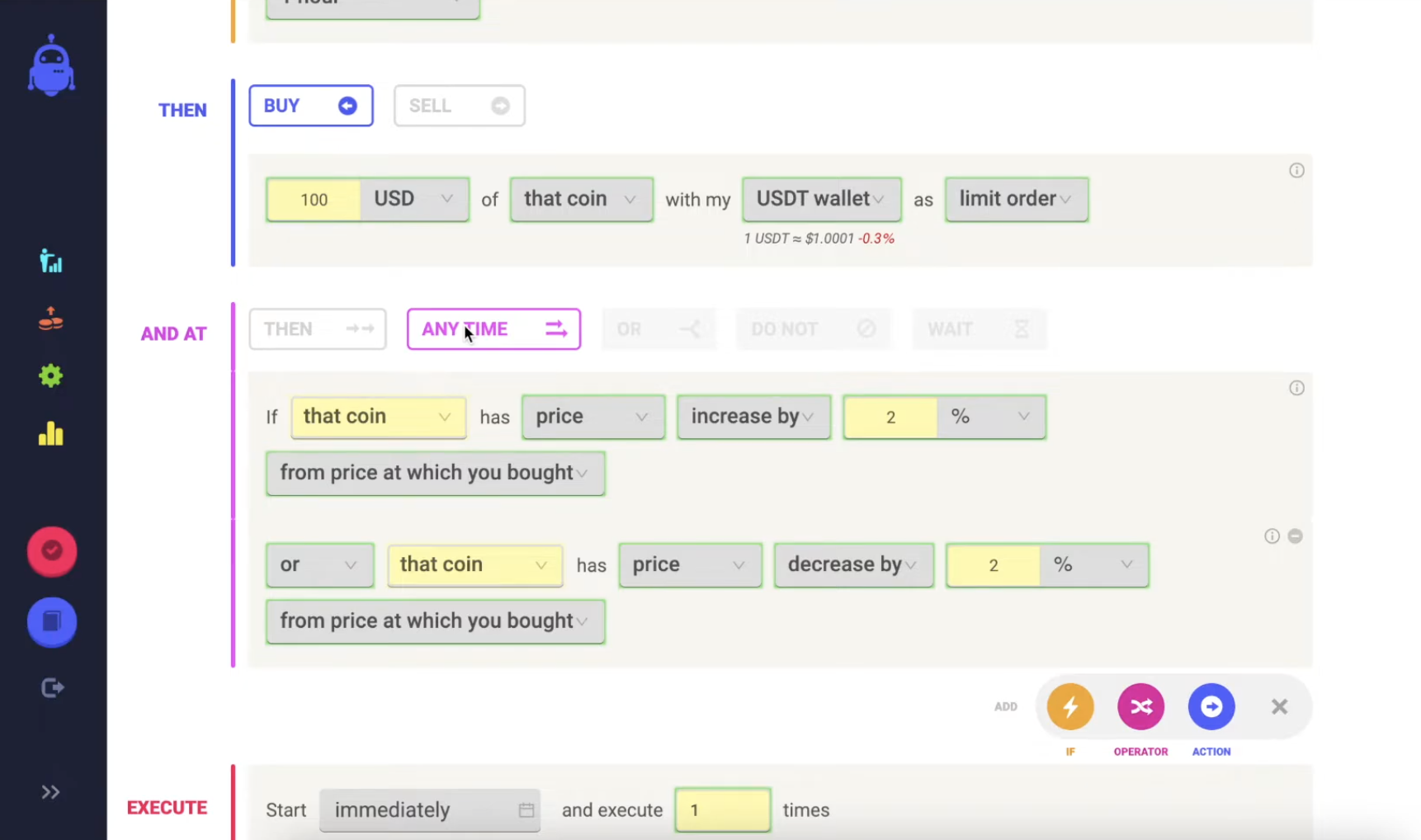The image size is (1421, 840).
Task: Open the 'limit order' dropdown
Action: click(1016, 199)
